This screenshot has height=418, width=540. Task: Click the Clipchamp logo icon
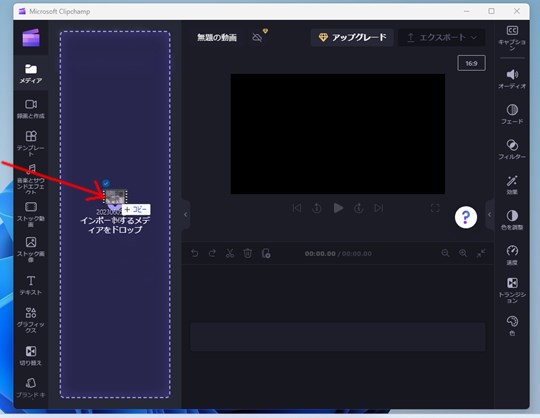(x=31, y=38)
